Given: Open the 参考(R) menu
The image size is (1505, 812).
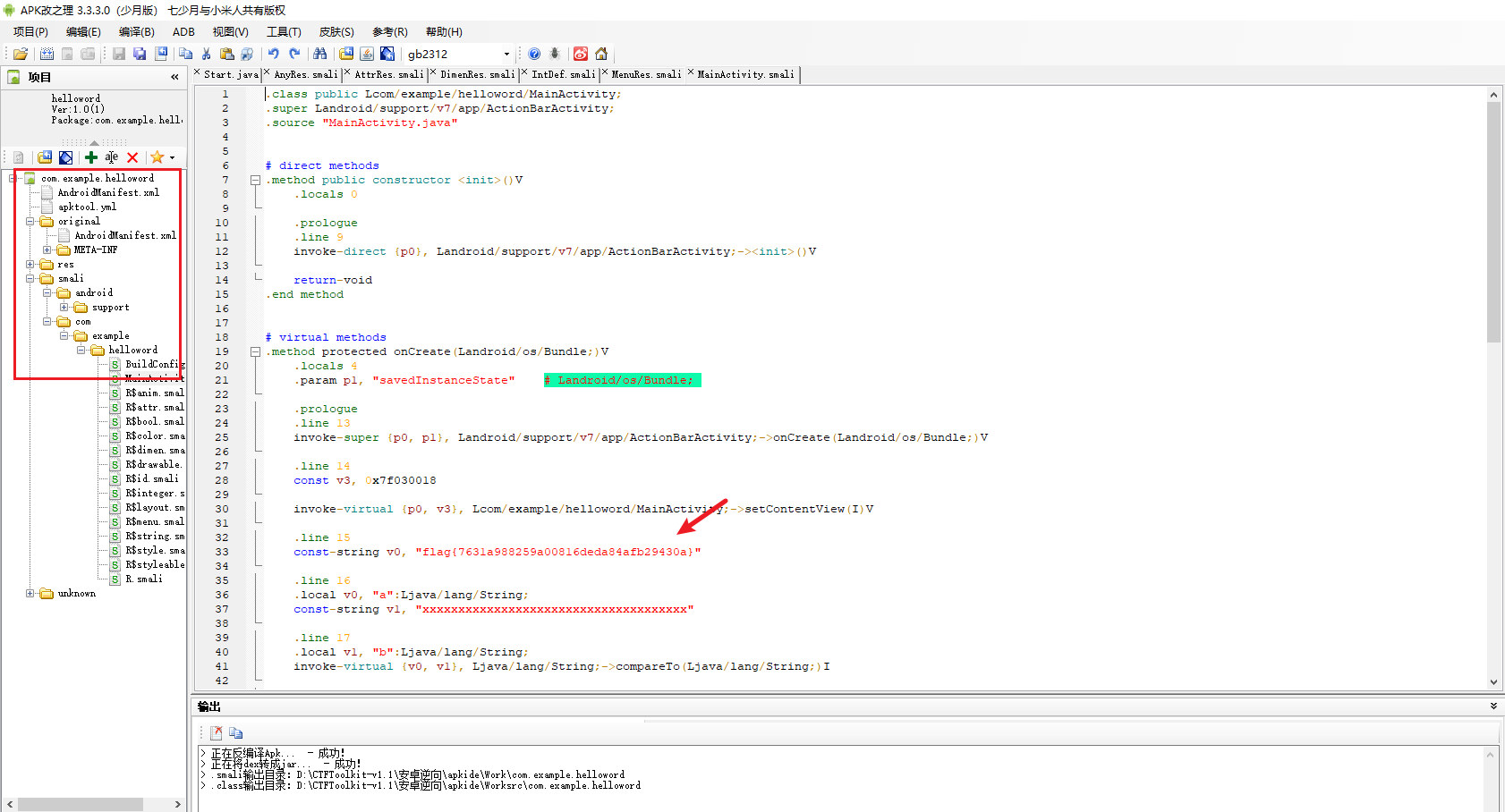Looking at the screenshot, I should [x=390, y=31].
